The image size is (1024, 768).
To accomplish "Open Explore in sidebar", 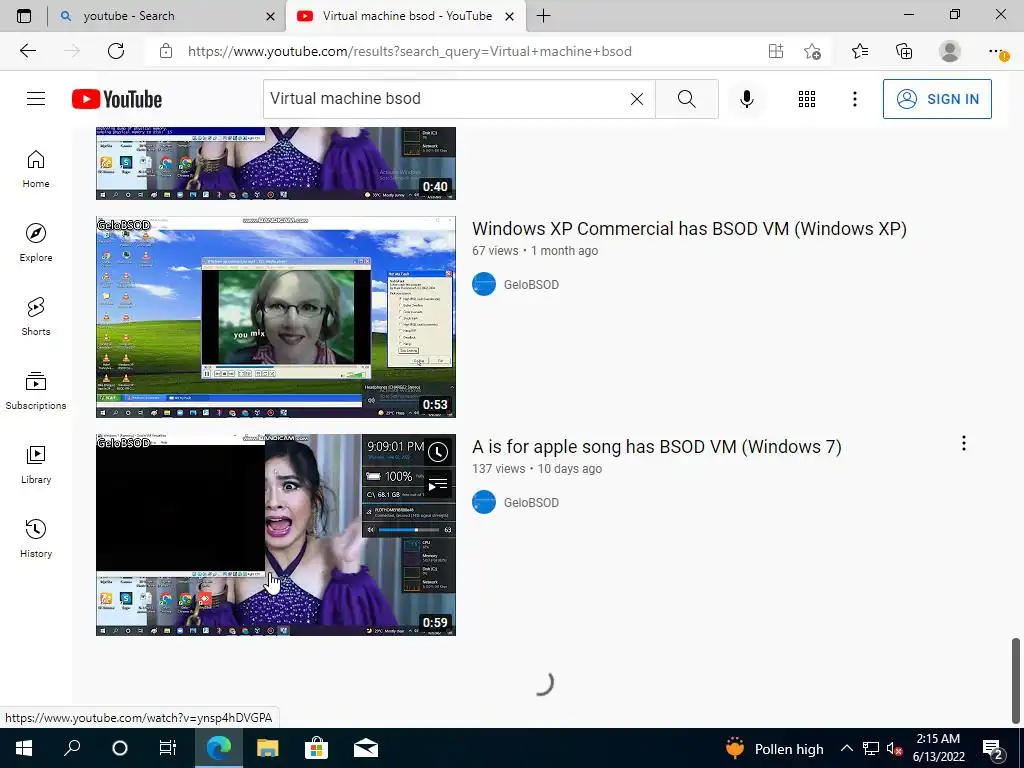I will click(x=36, y=243).
